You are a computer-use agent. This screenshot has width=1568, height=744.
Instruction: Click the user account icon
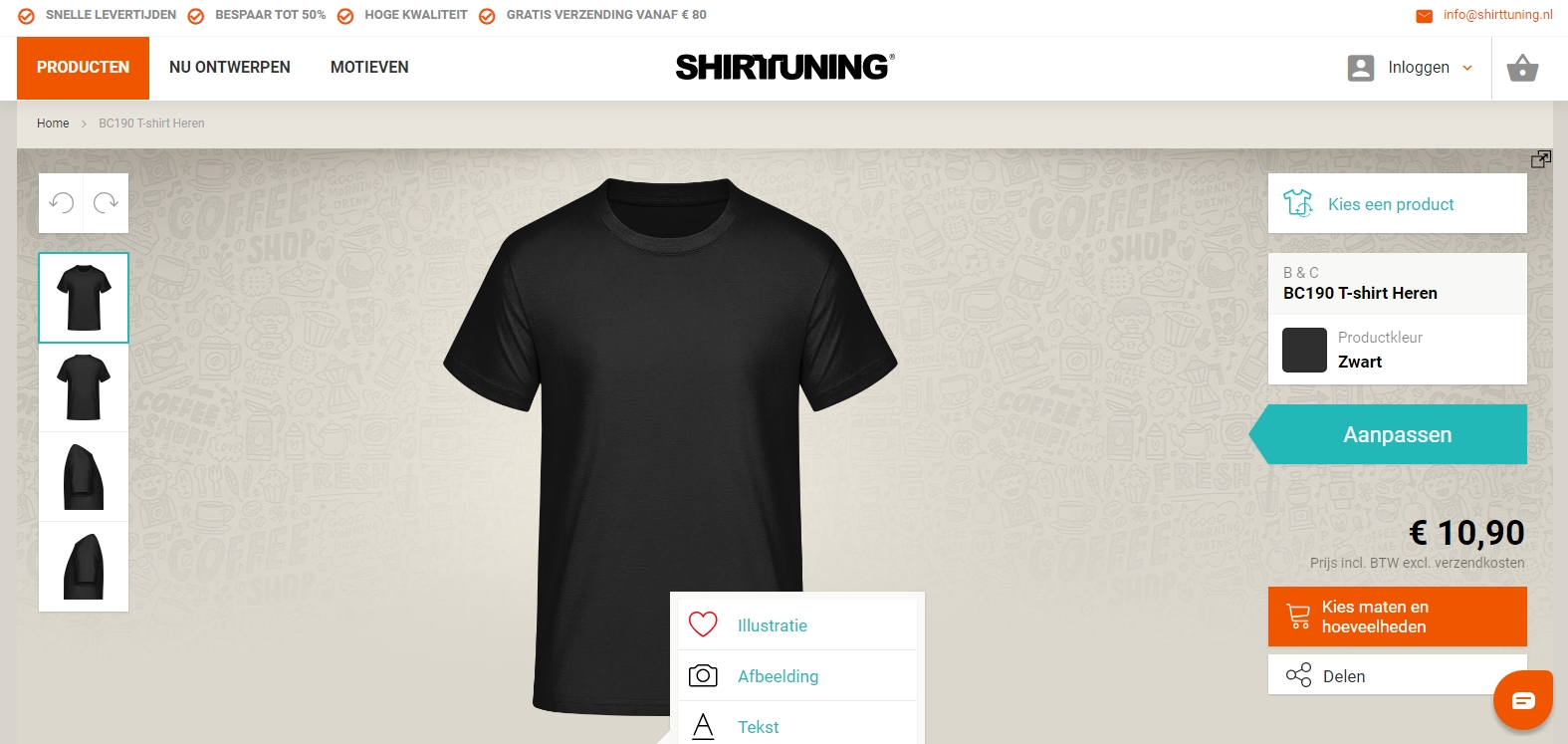point(1361,68)
